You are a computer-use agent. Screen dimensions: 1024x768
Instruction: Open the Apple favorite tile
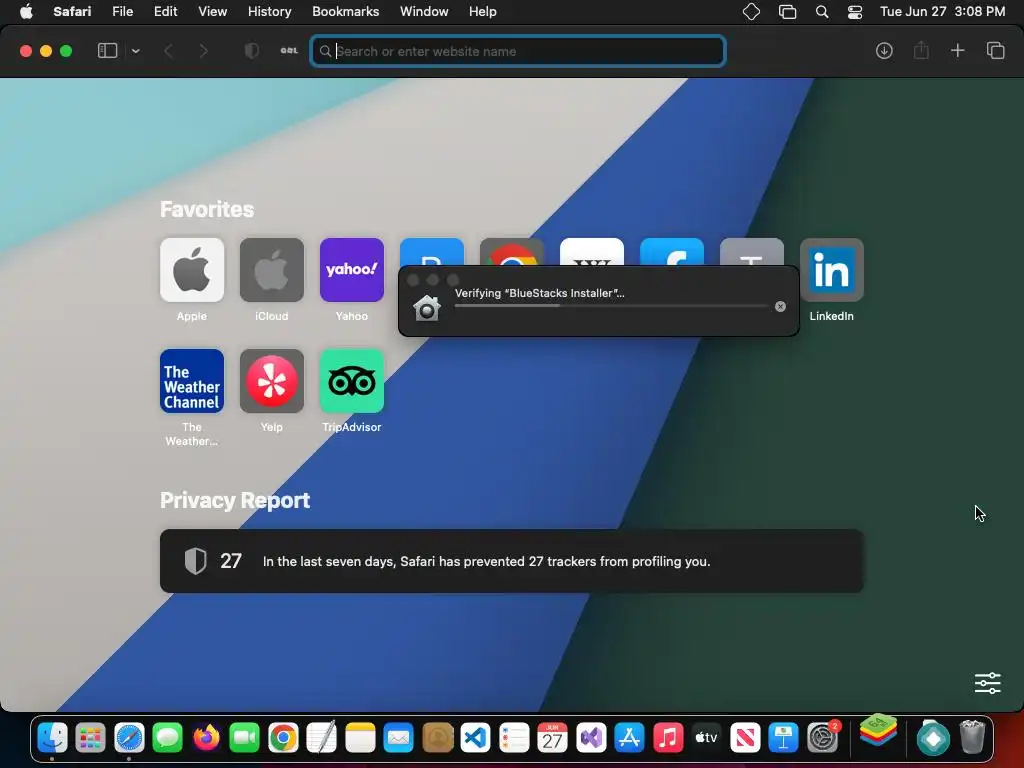pos(192,270)
